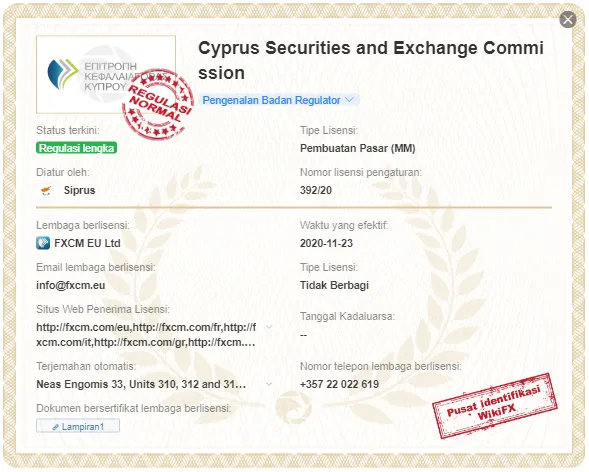The image size is (589, 472).
Task: Expand the licensee website URL list
Action: pyautogui.click(x=269, y=327)
